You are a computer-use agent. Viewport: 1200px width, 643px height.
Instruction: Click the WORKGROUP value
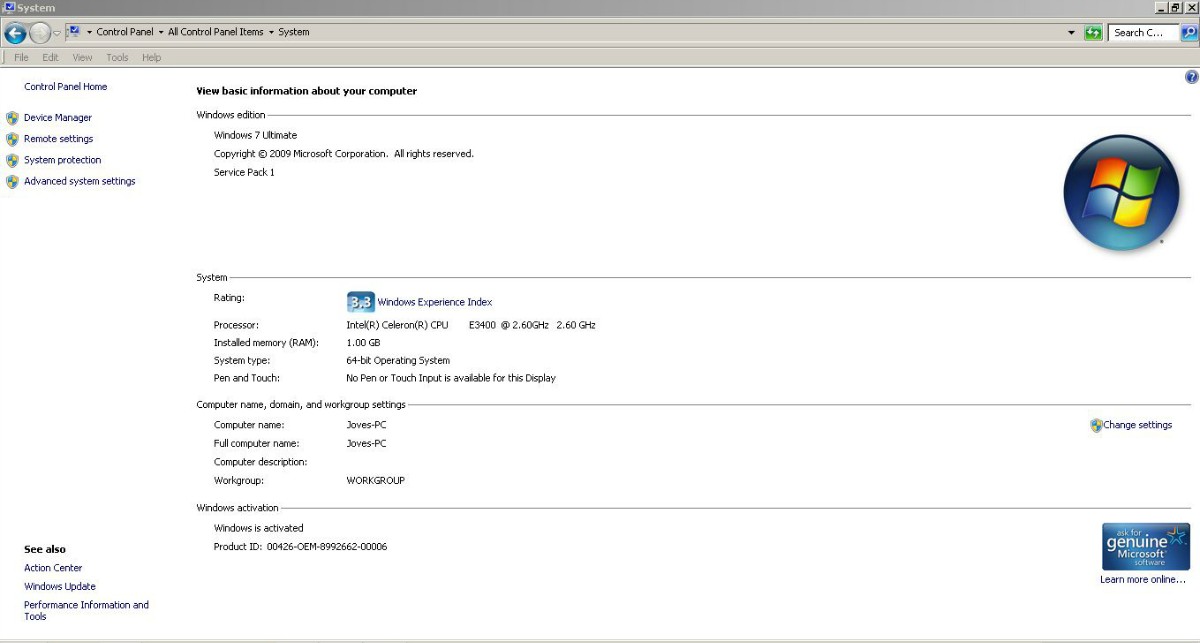coord(375,480)
